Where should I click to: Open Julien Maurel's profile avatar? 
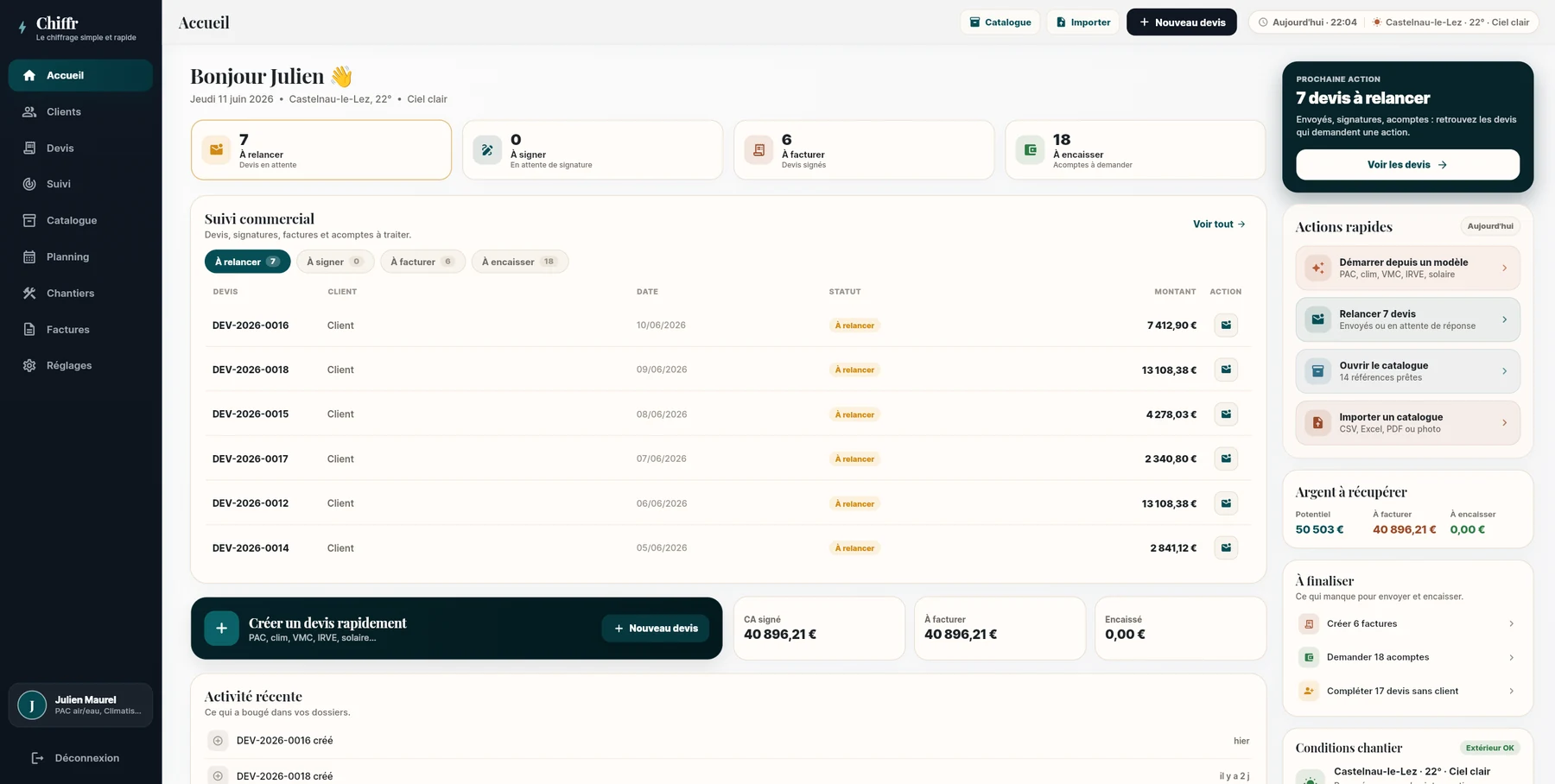coord(32,705)
